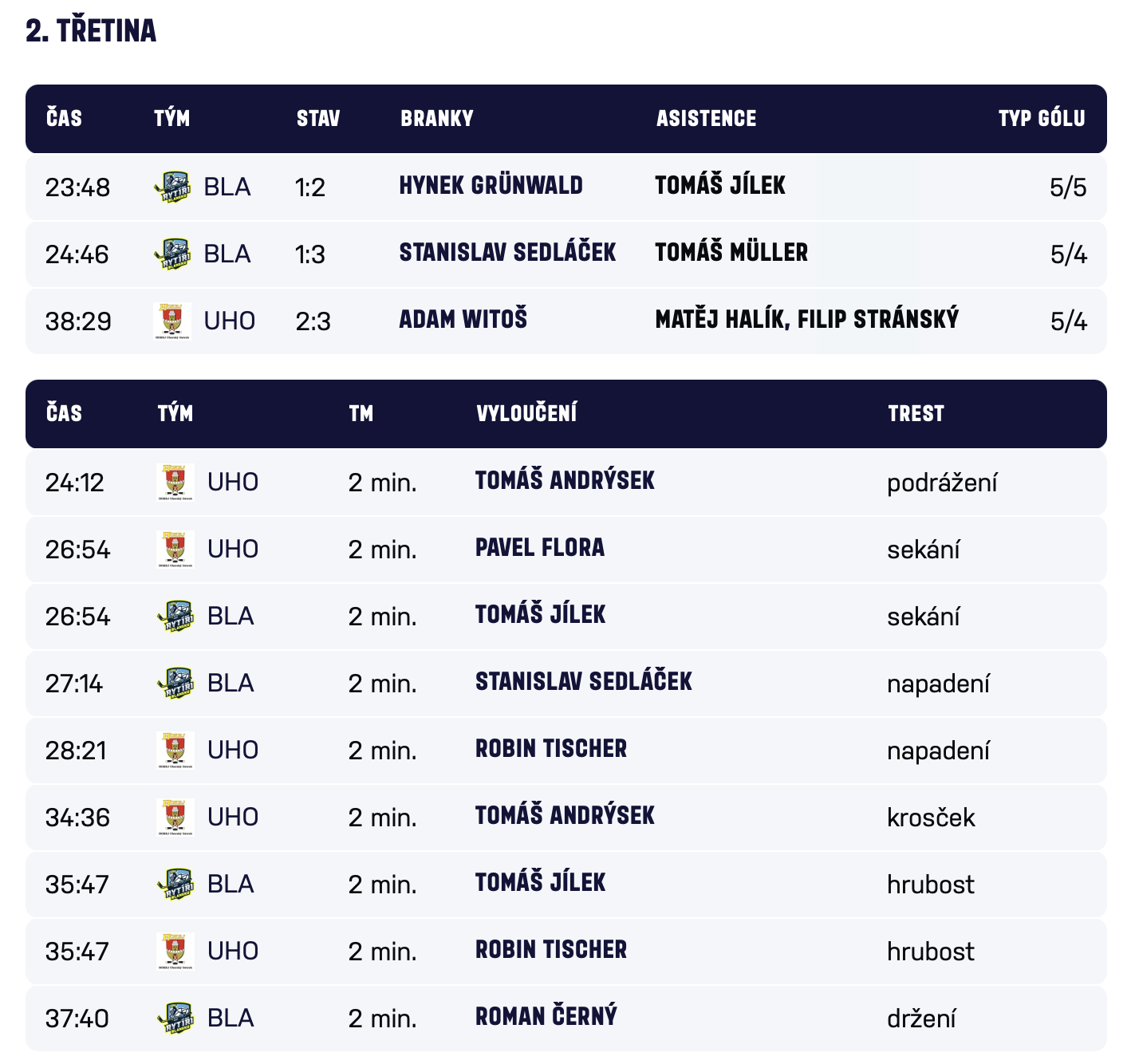Click Robin Tischer in the 28:21 penalty

coord(551,749)
